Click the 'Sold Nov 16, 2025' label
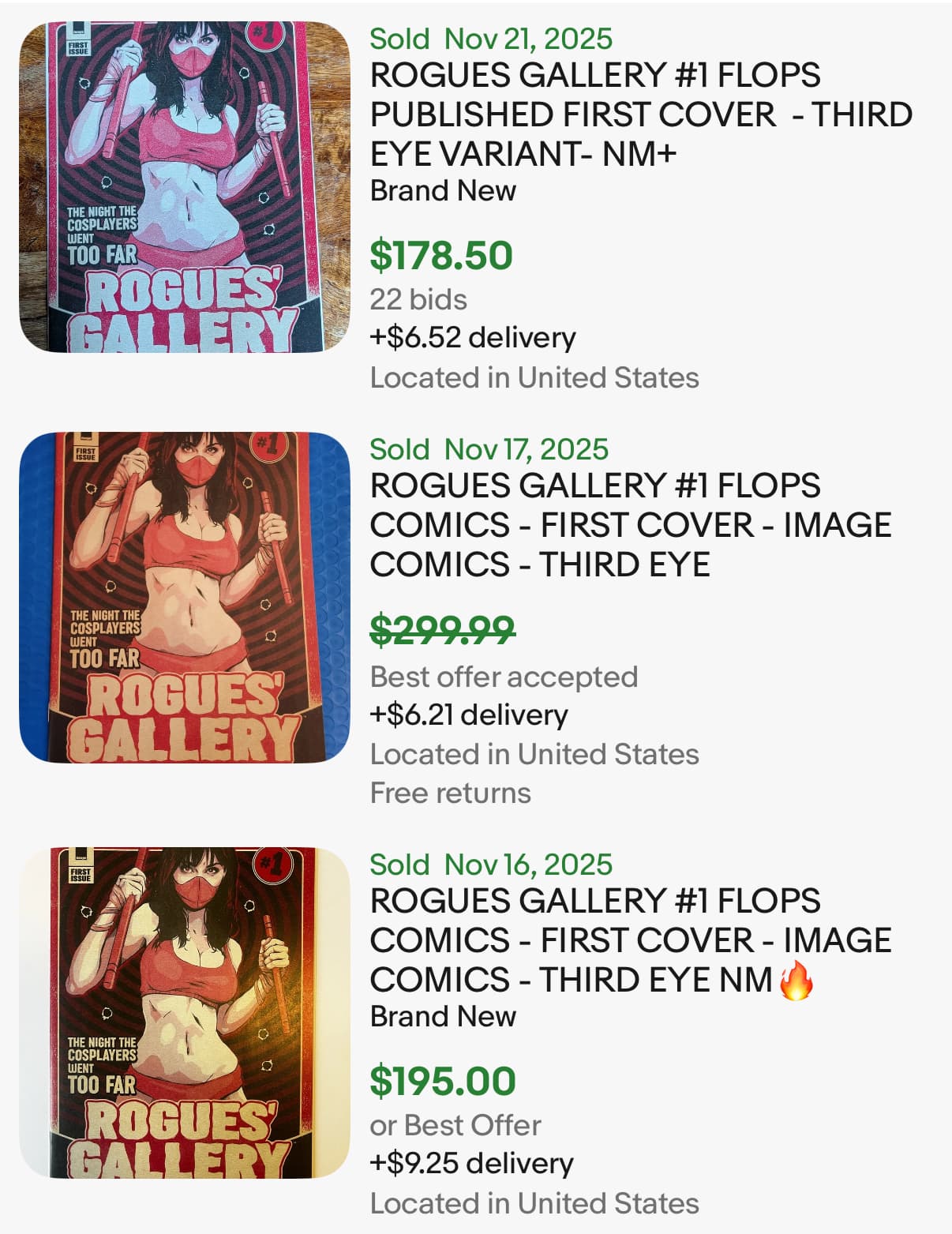Screen dimensions: 952x1234 pyautogui.click(x=491, y=865)
